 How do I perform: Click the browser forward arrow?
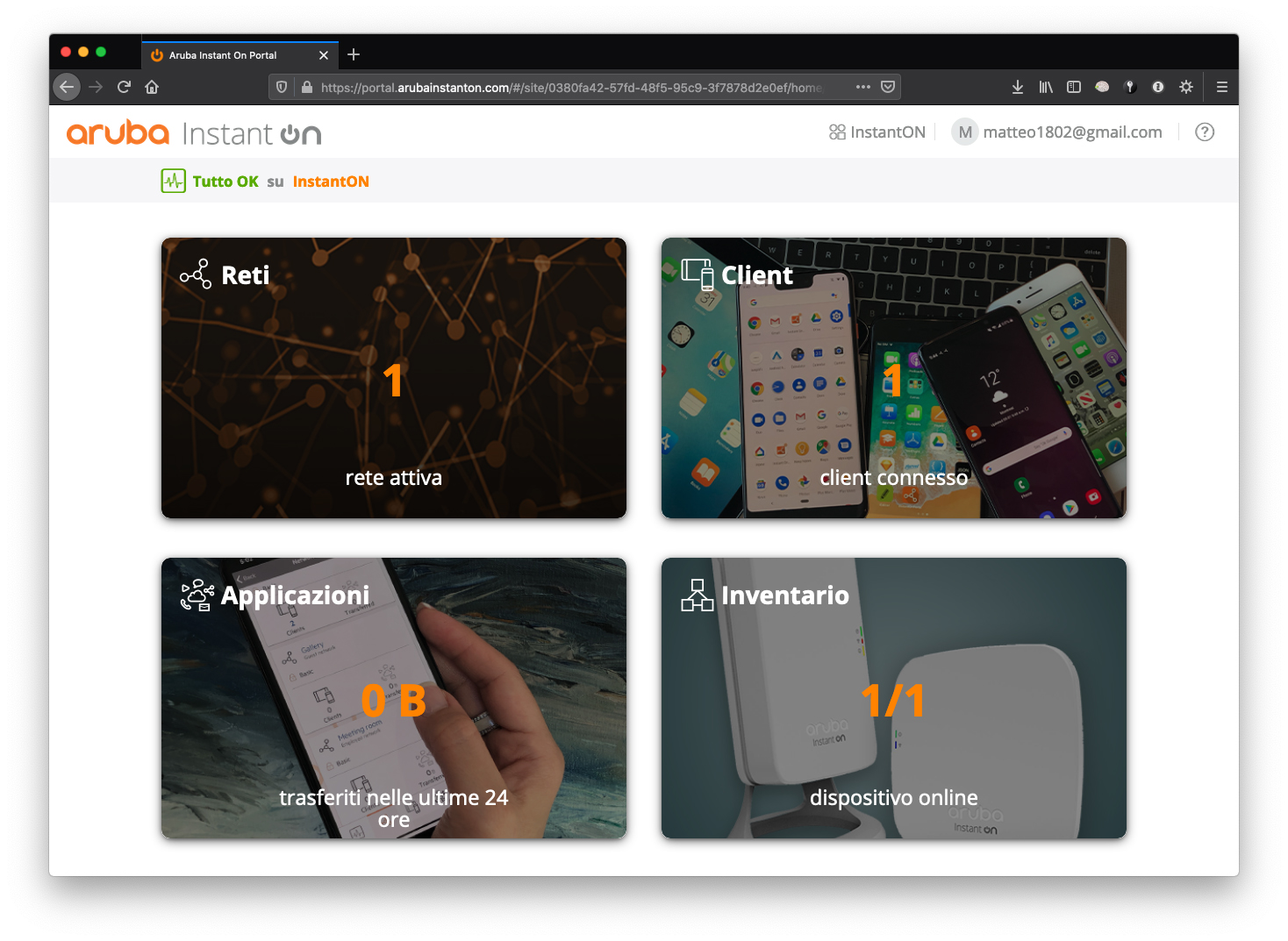tap(96, 87)
